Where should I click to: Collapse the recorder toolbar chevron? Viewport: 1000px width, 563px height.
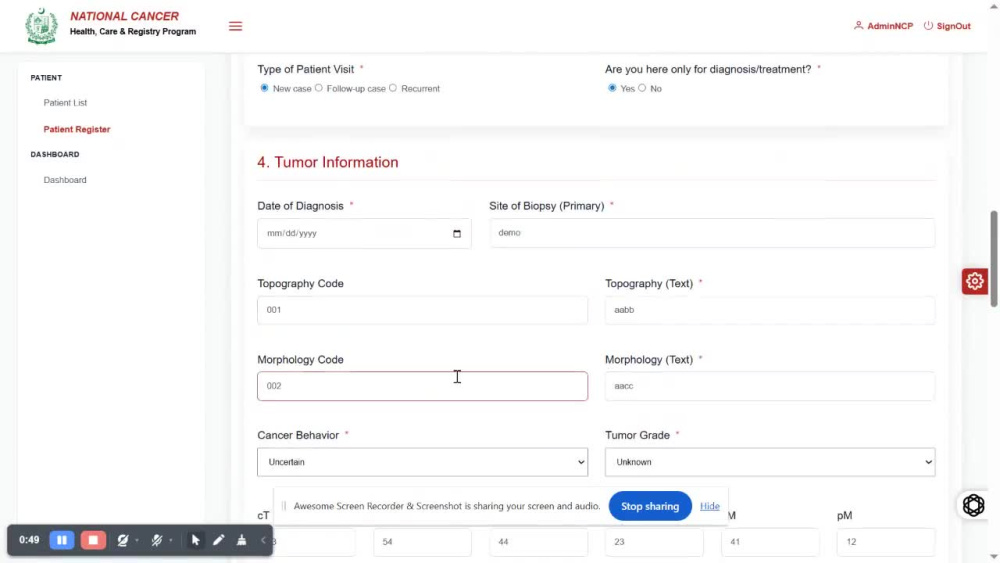[x=263, y=540]
